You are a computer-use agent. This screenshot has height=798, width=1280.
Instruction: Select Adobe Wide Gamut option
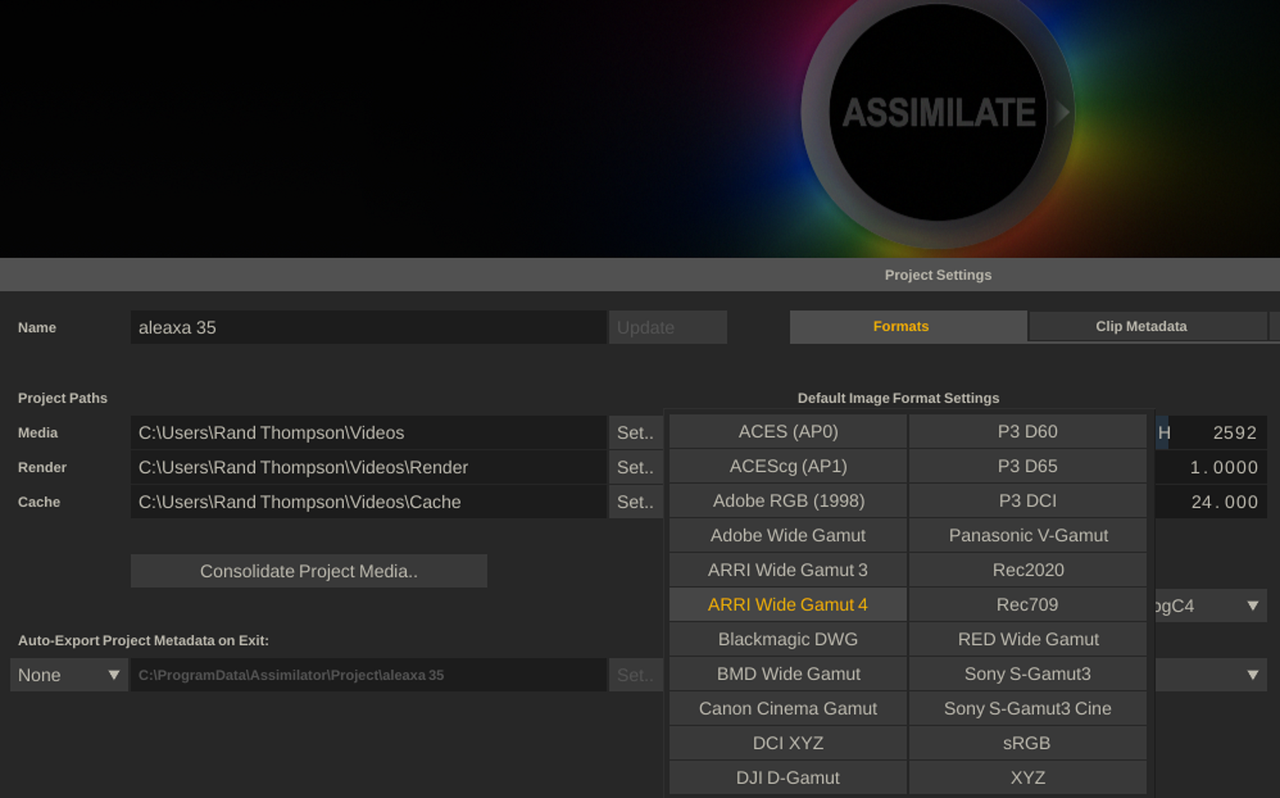[x=788, y=535]
